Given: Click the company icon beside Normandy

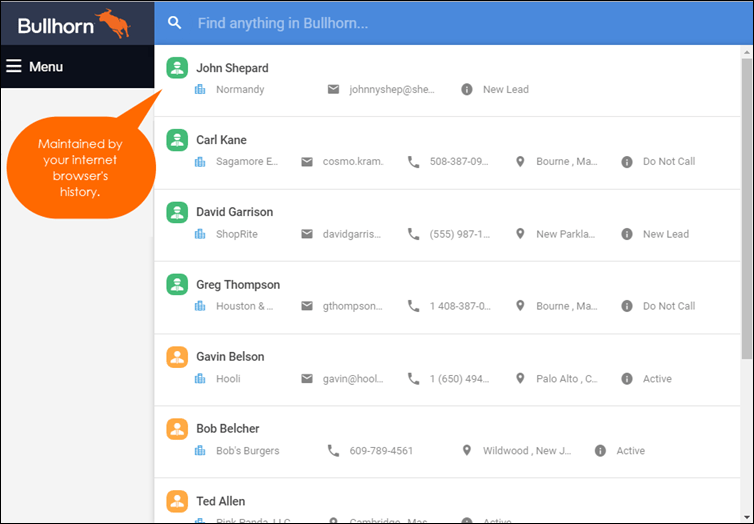Looking at the screenshot, I should [x=200, y=89].
